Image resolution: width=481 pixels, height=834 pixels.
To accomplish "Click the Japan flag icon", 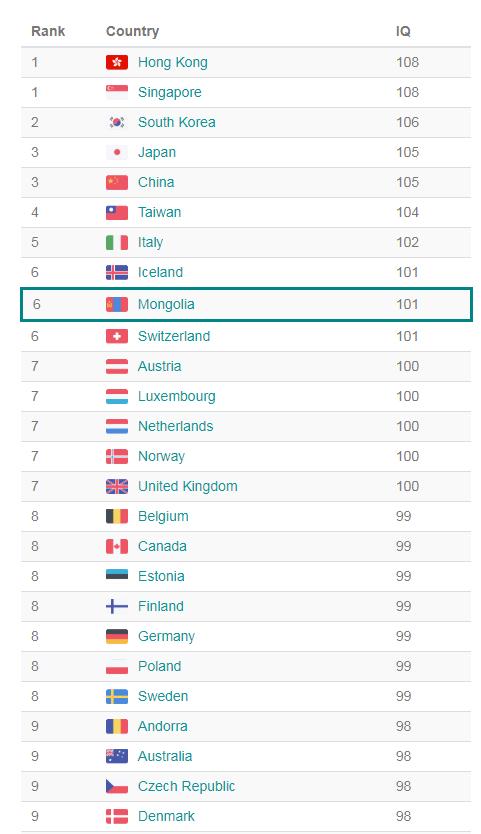I will point(117,152).
